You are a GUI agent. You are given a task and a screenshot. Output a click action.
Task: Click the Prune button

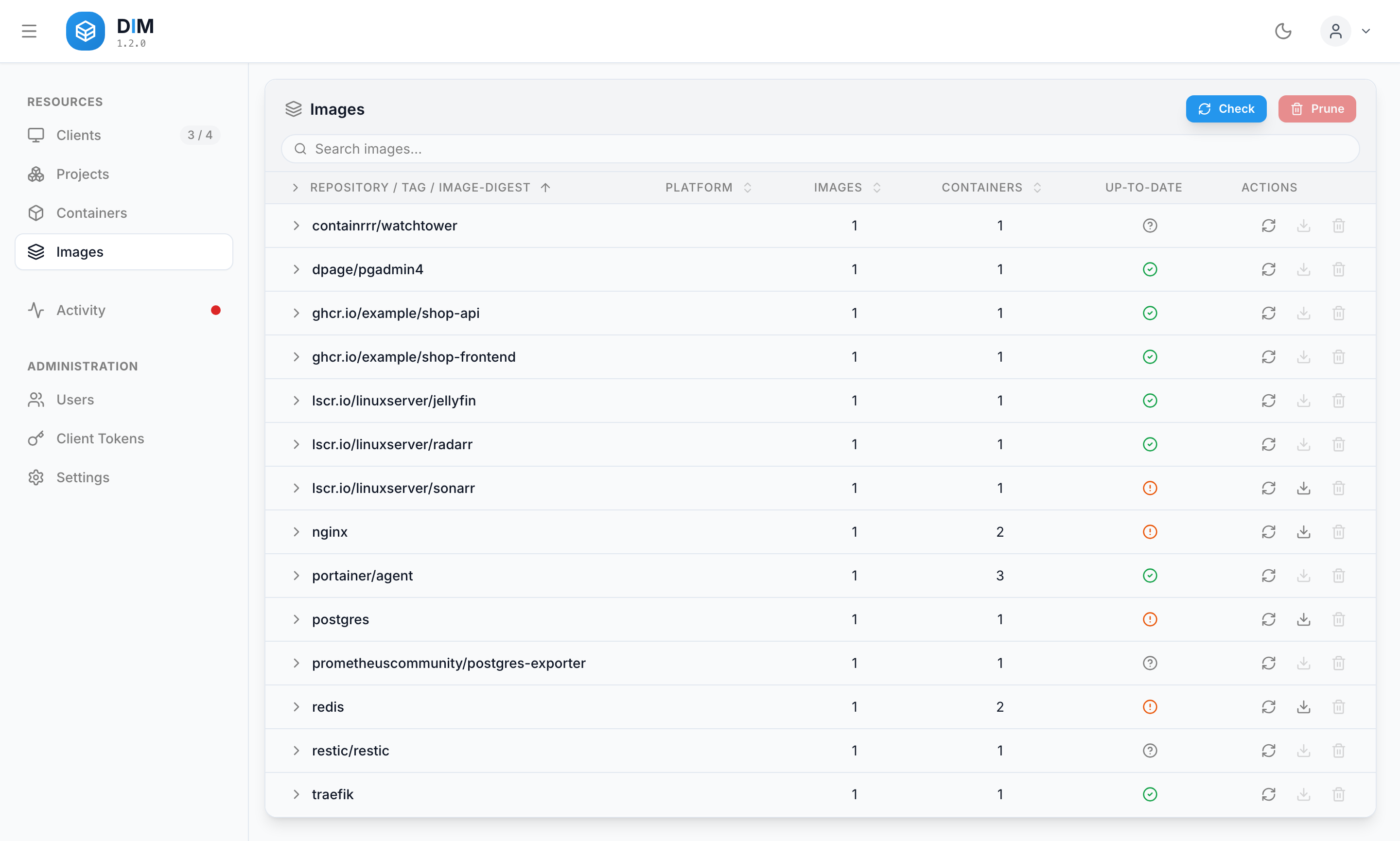coord(1317,109)
